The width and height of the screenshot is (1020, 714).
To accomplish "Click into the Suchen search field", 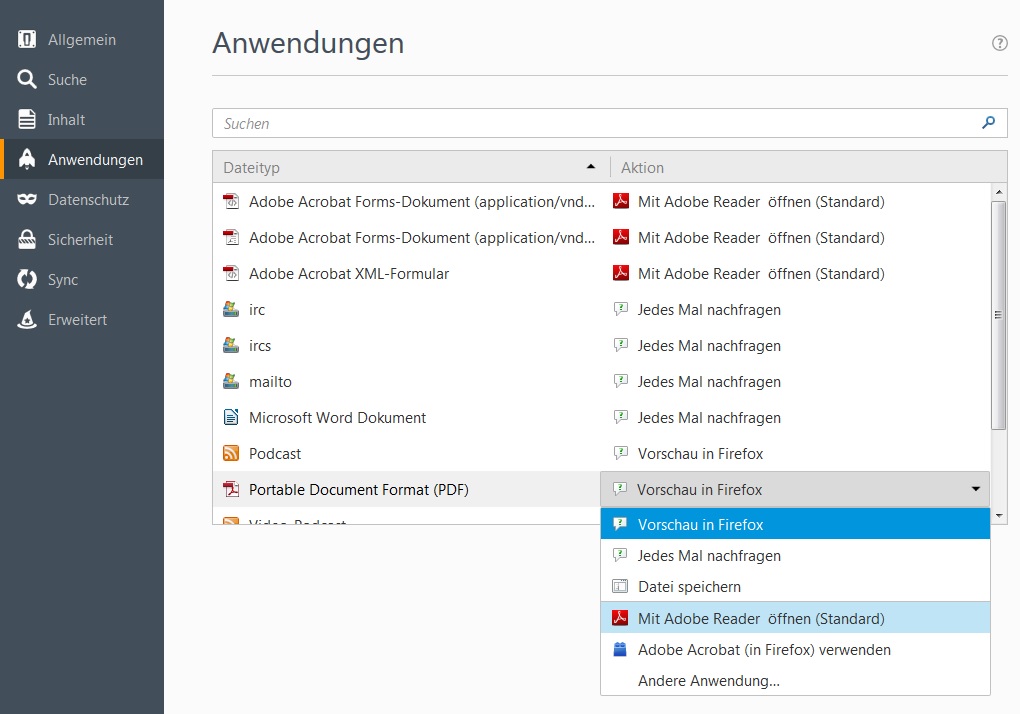I will [x=610, y=123].
